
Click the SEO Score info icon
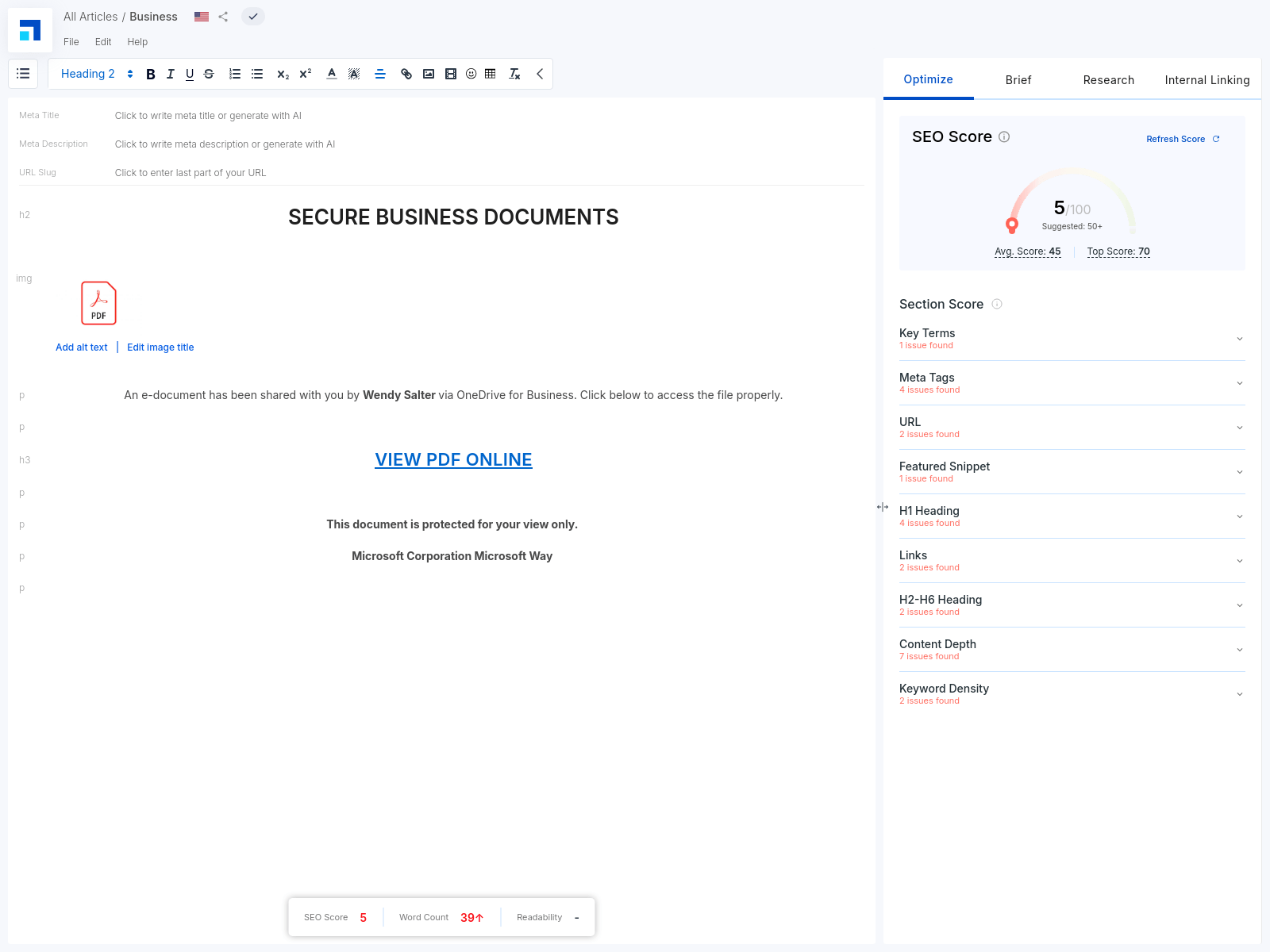(x=1004, y=136)
